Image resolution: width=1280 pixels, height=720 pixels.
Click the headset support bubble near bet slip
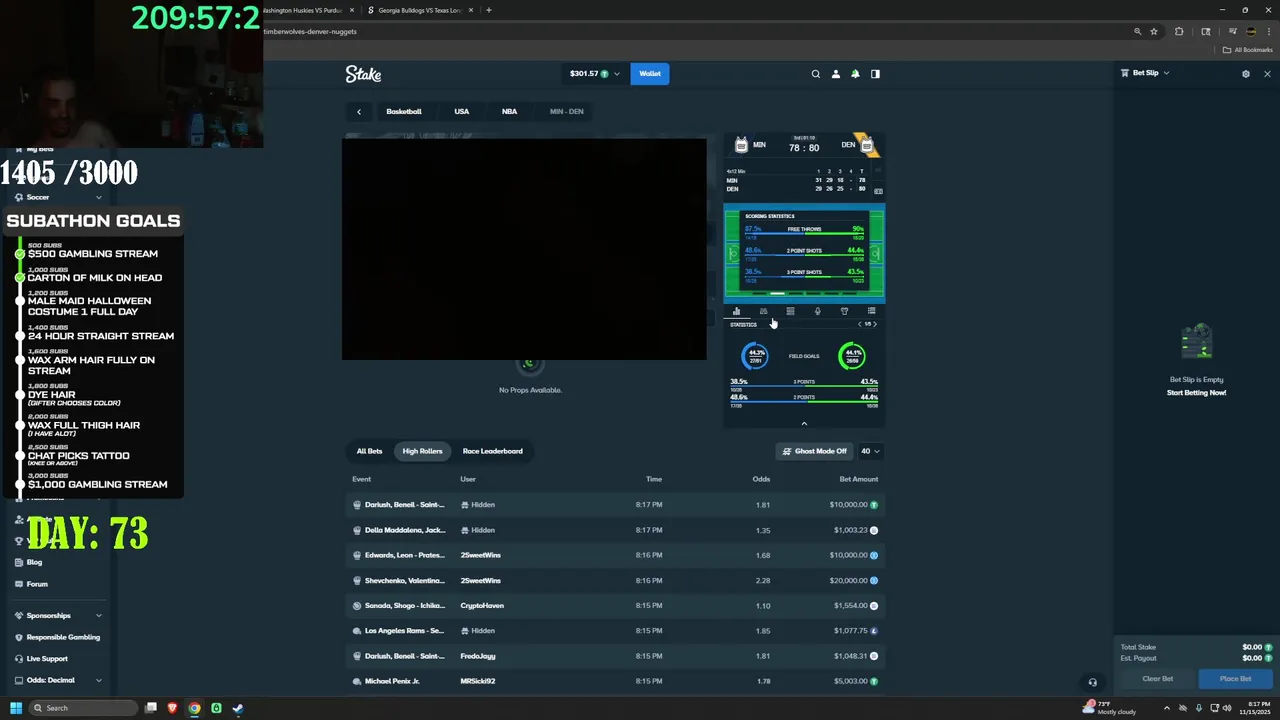pyautogui.click(x=1092, y=682)
